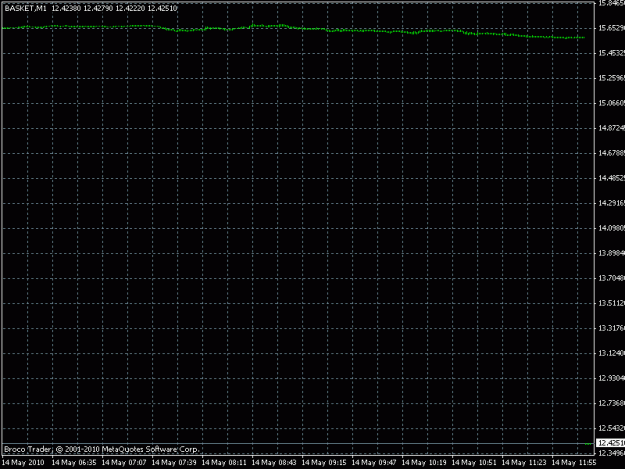Select the 15.2596 price axis label

click(611, 78)
